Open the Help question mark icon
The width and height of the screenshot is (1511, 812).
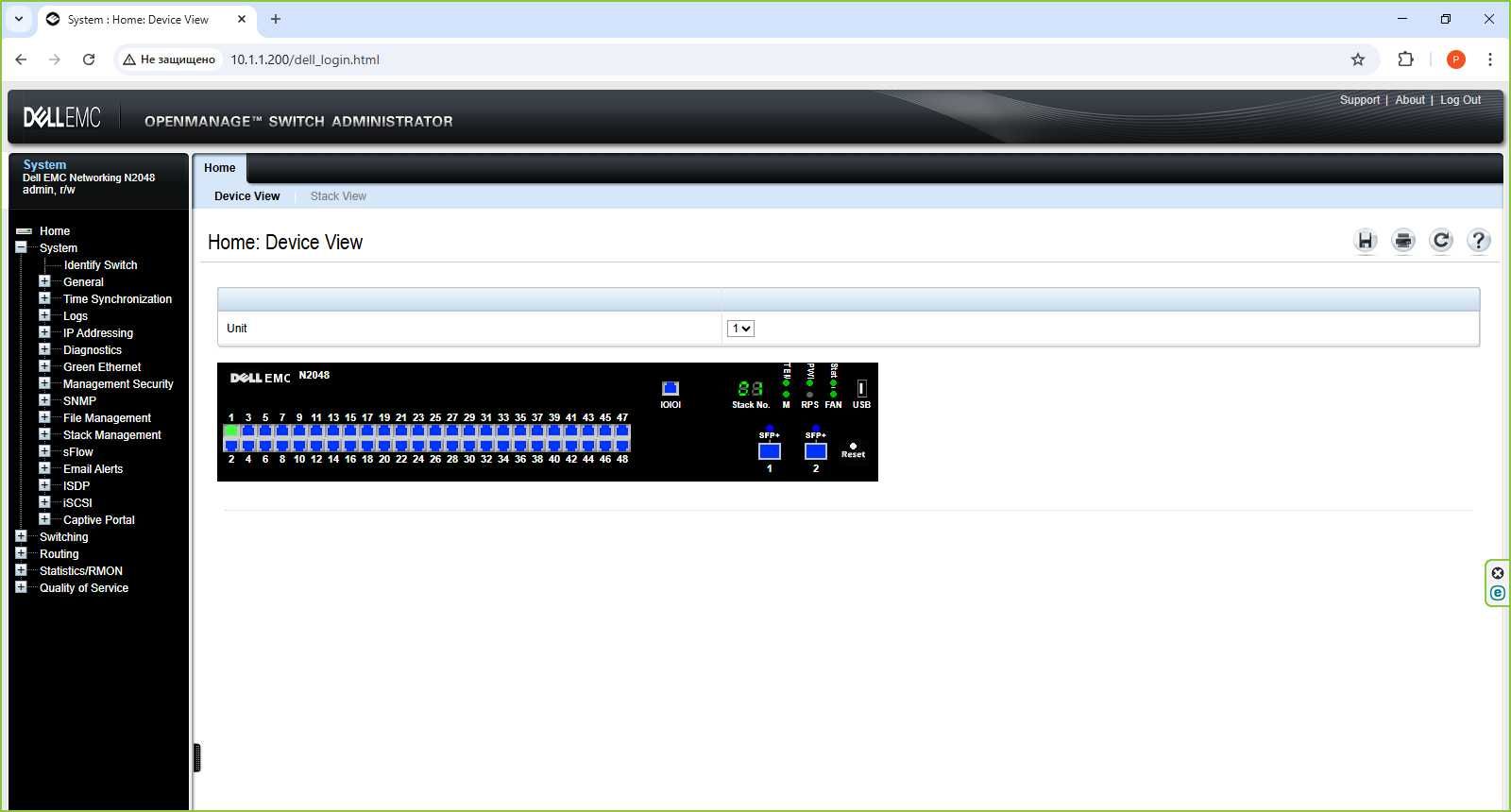point(1479,241)
